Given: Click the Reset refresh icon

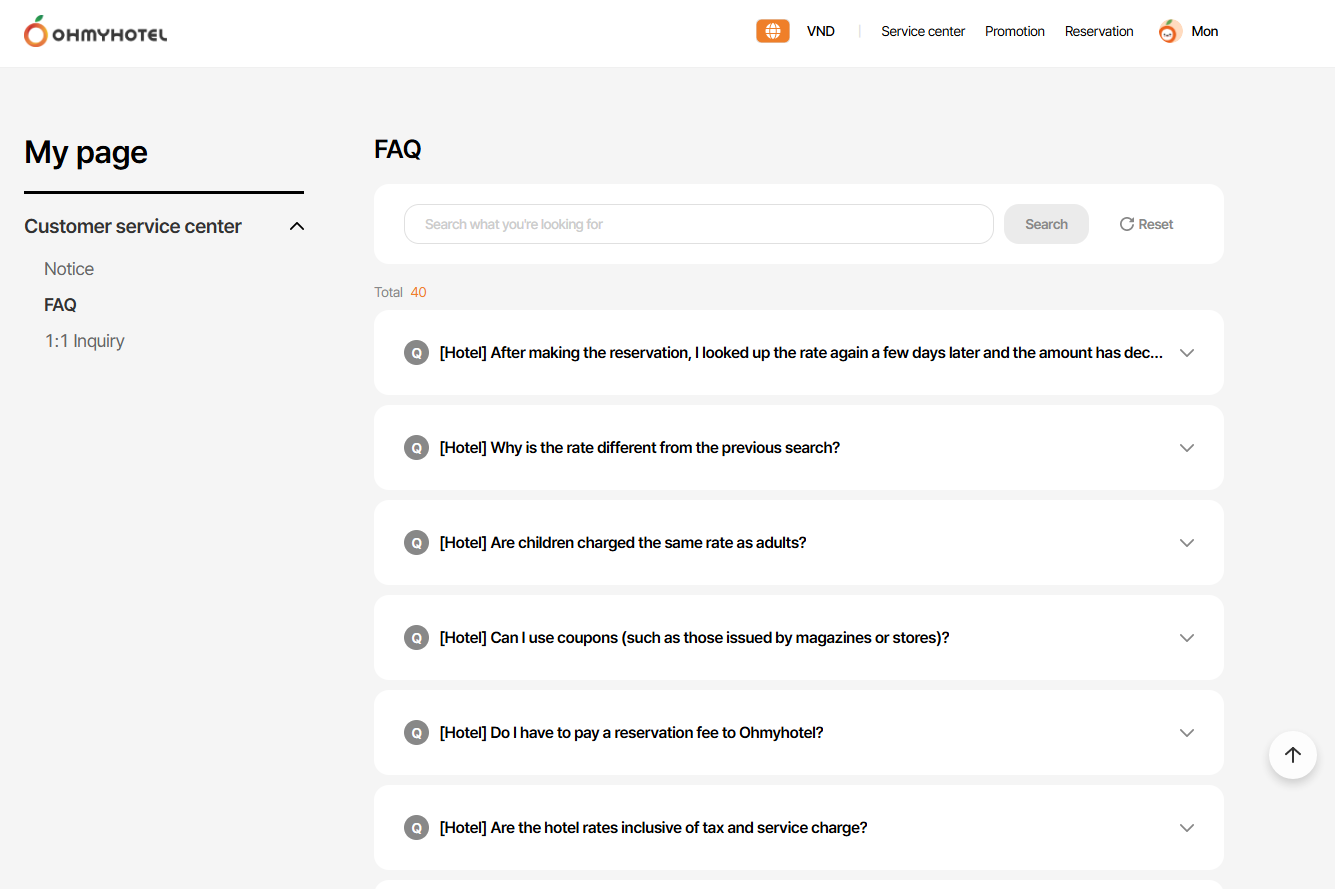Looking at the screenshot, I should click(1127, 224).
